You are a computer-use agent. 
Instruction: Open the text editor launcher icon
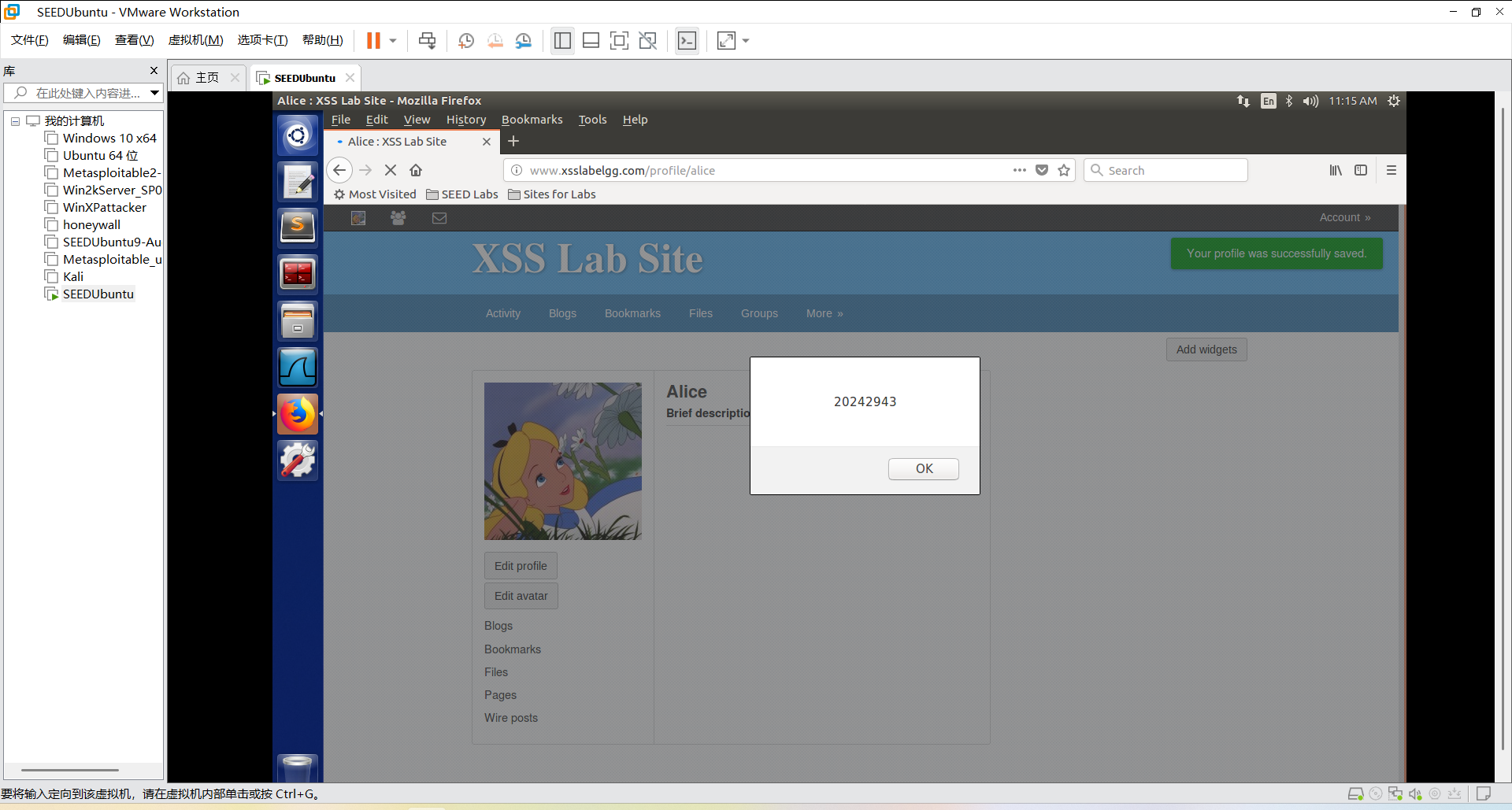pyautogui.click(x=298, y=182)
